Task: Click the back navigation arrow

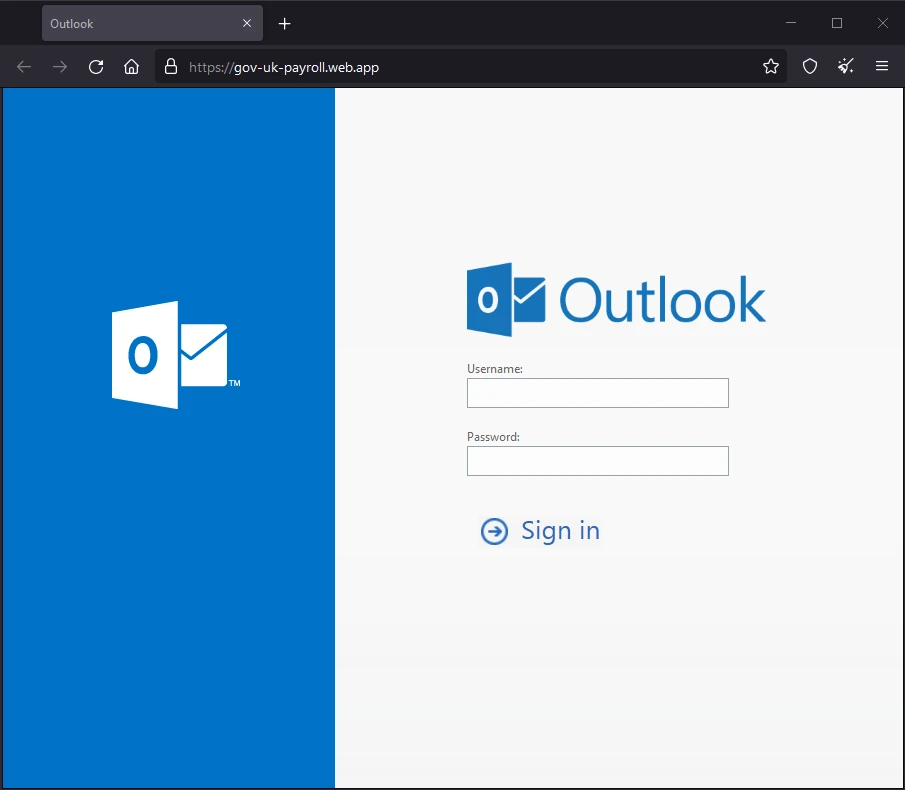Action: click(x=23, y=66)
